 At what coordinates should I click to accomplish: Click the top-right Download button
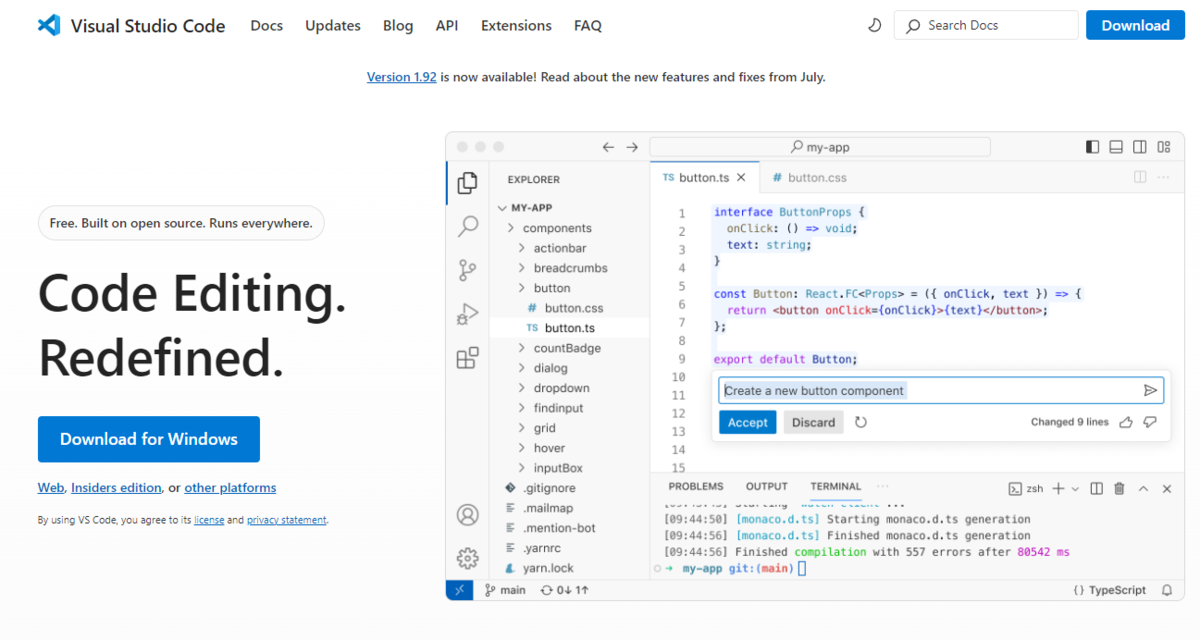(1136, 25)
